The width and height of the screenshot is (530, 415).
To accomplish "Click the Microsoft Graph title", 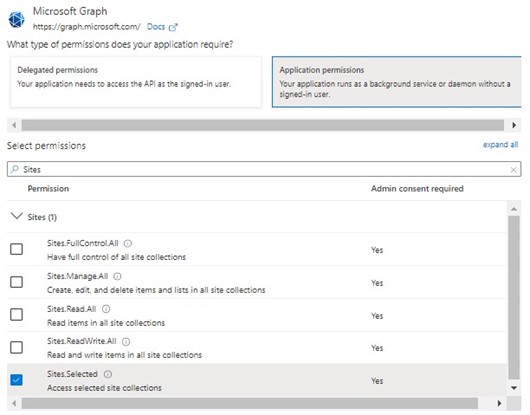I will coord(70,11).
